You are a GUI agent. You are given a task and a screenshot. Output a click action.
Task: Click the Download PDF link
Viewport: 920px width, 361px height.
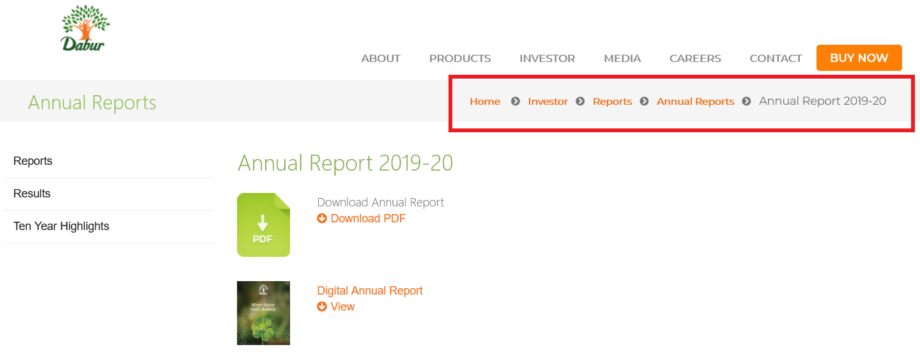pyautogui.click(x=368, y=219)
